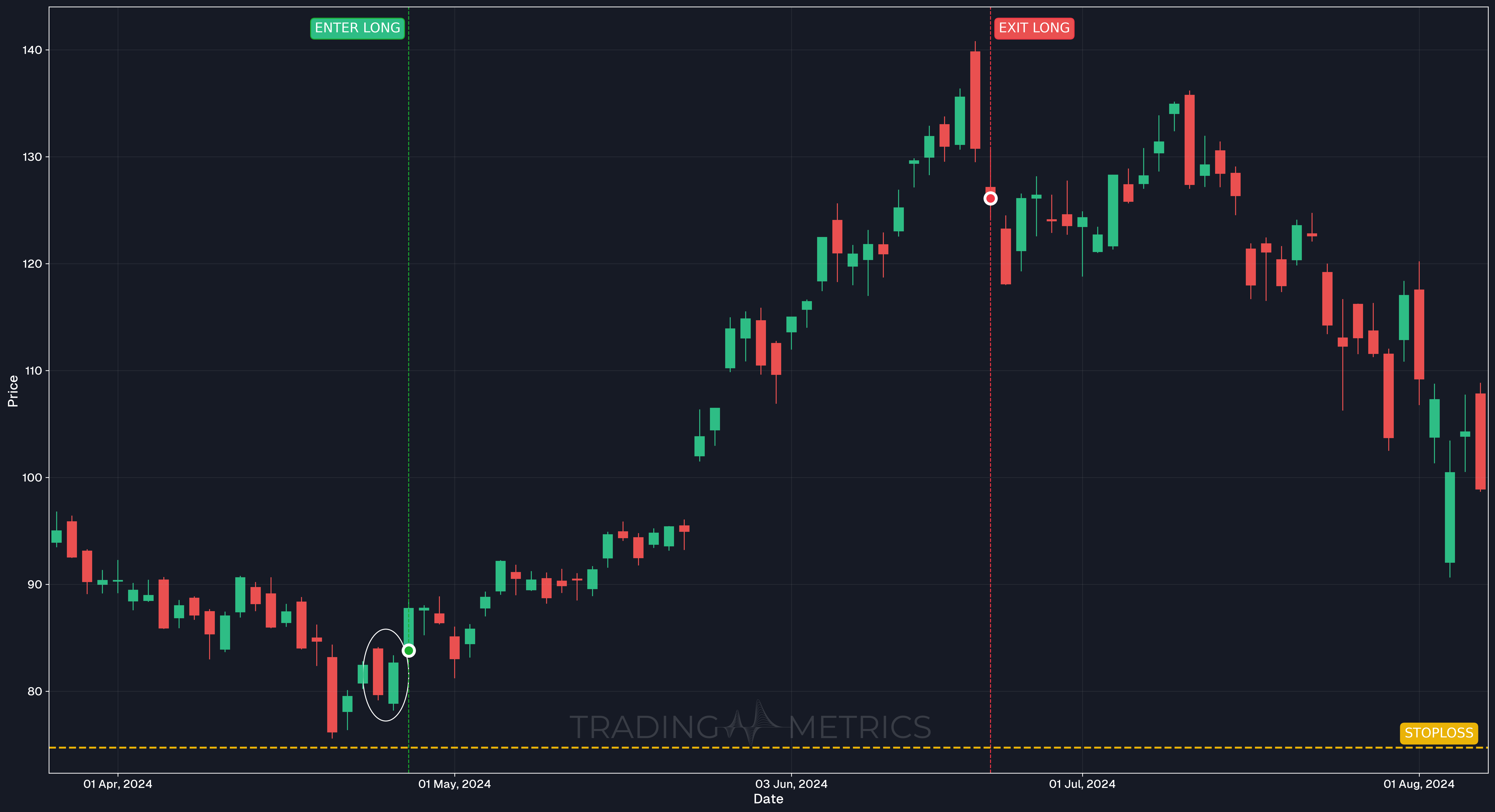Click the Date axis title

768,799
